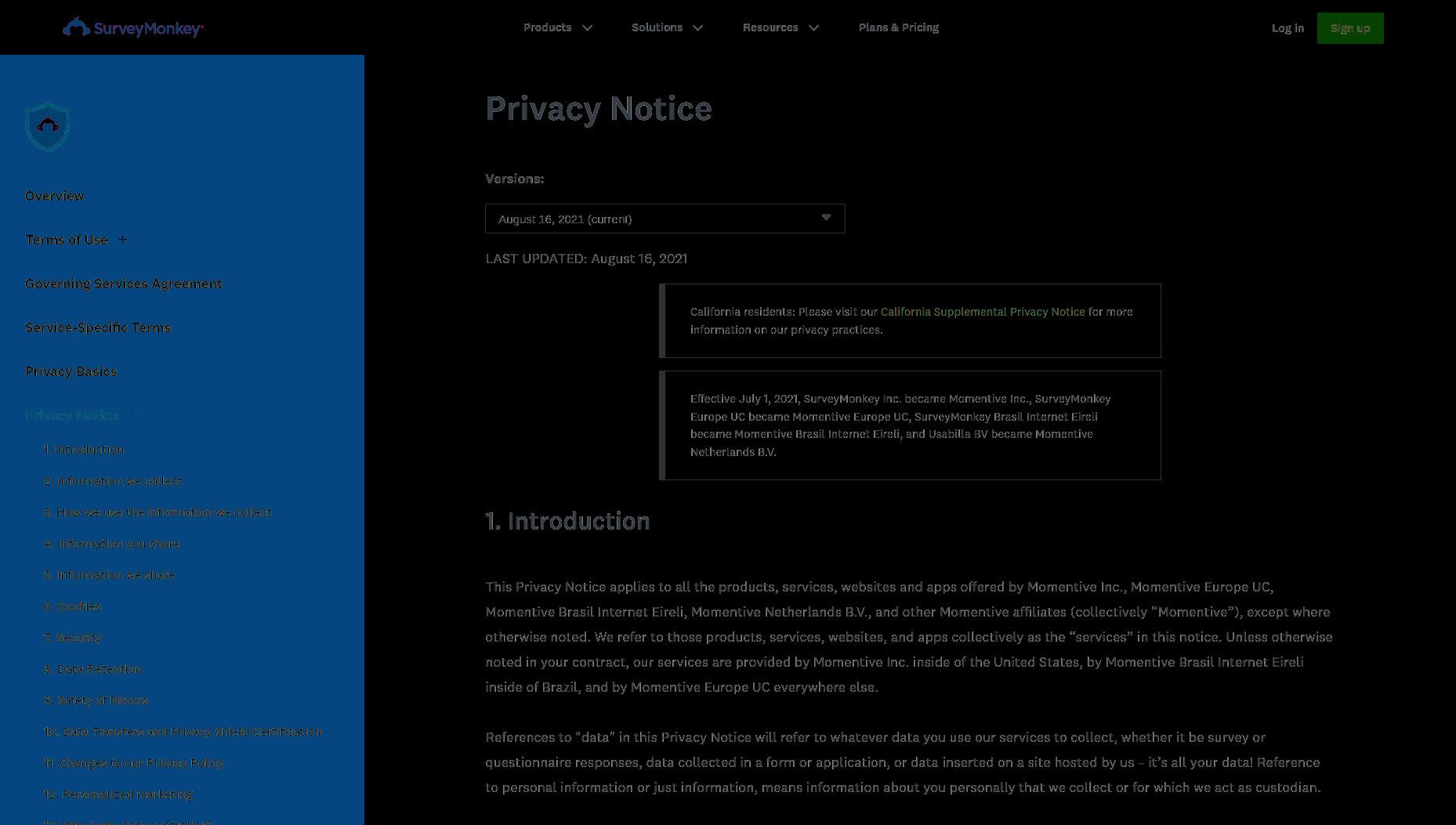Click the Log in link
The width and height of the screenshot is (1456, 825).
(1288, 28)
